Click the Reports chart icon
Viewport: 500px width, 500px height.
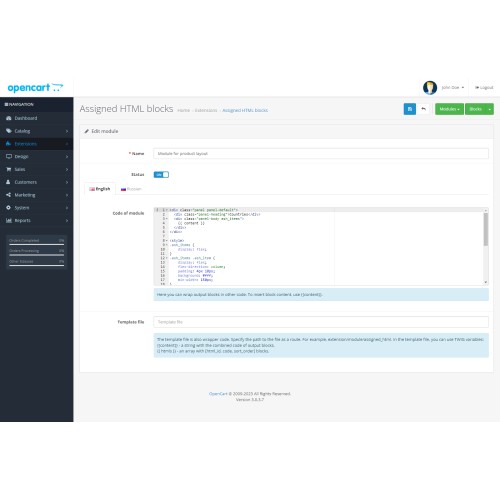9,220
